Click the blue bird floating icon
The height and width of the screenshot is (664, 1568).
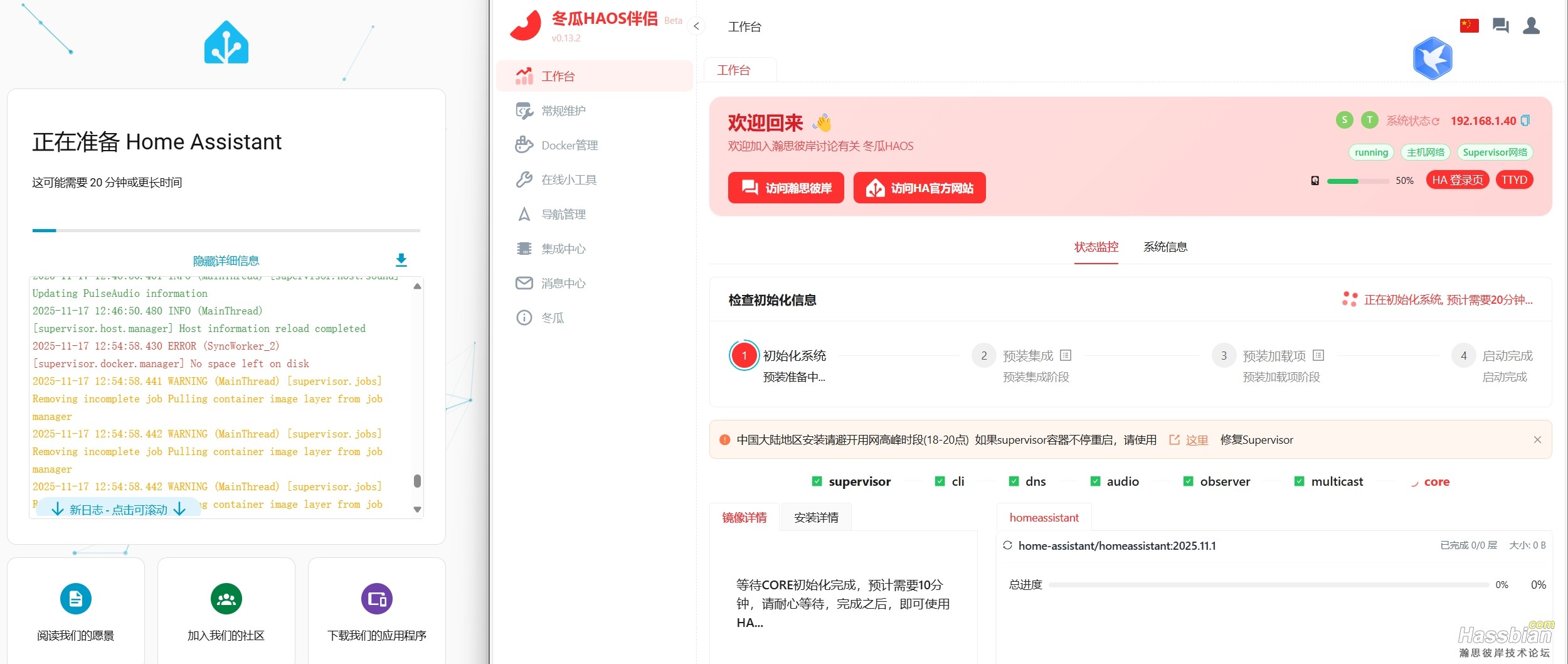tap(1433, 58)
